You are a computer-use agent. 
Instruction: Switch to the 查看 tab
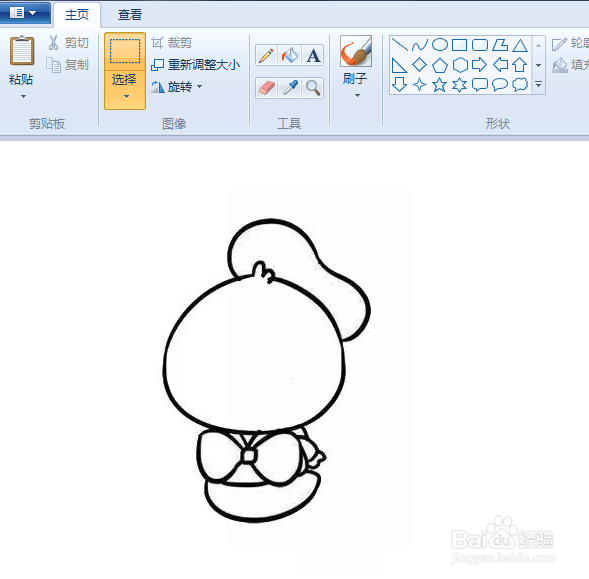[x=130, y=15]
